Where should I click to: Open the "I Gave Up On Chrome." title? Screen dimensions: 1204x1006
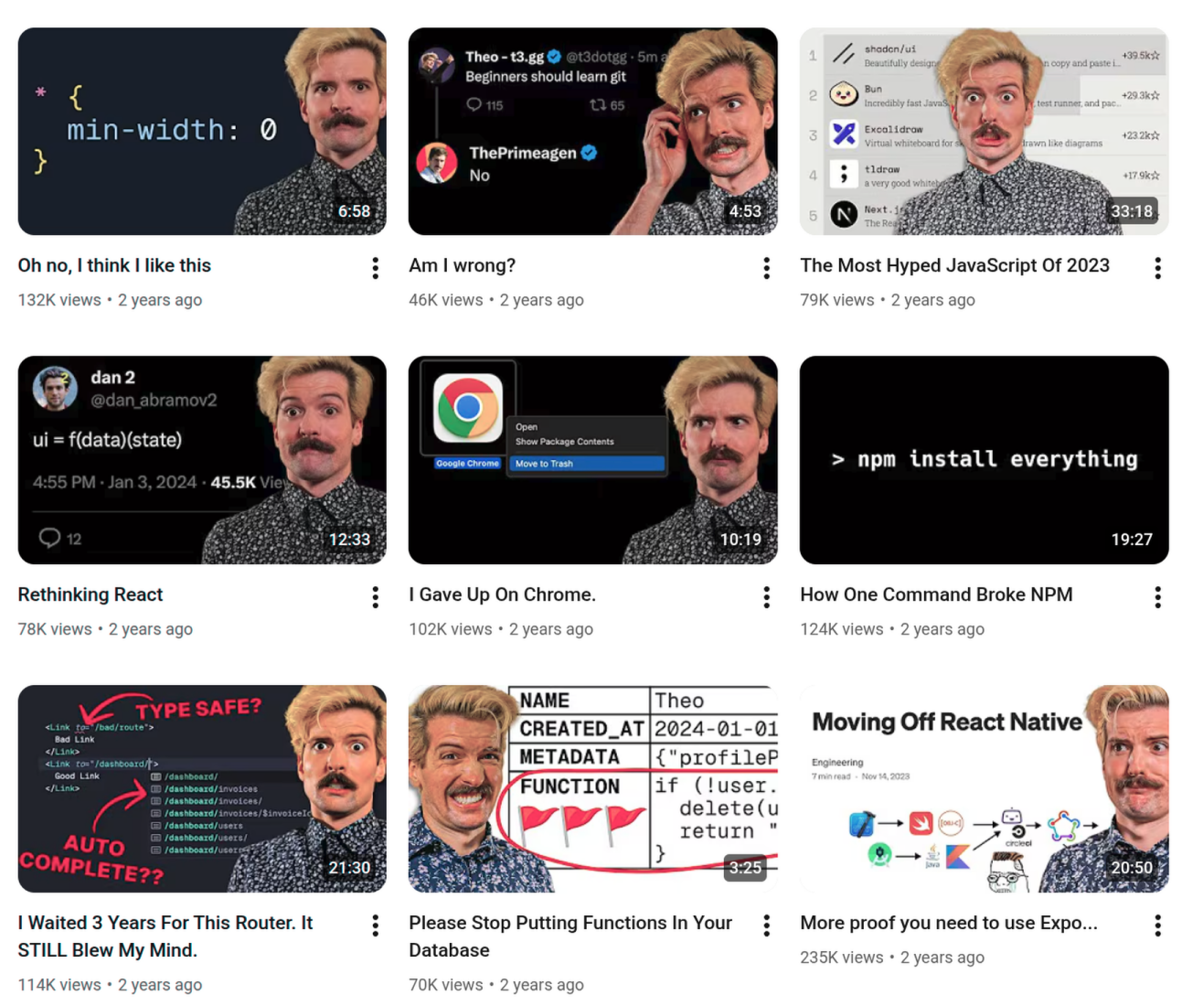tap(502, 594)
